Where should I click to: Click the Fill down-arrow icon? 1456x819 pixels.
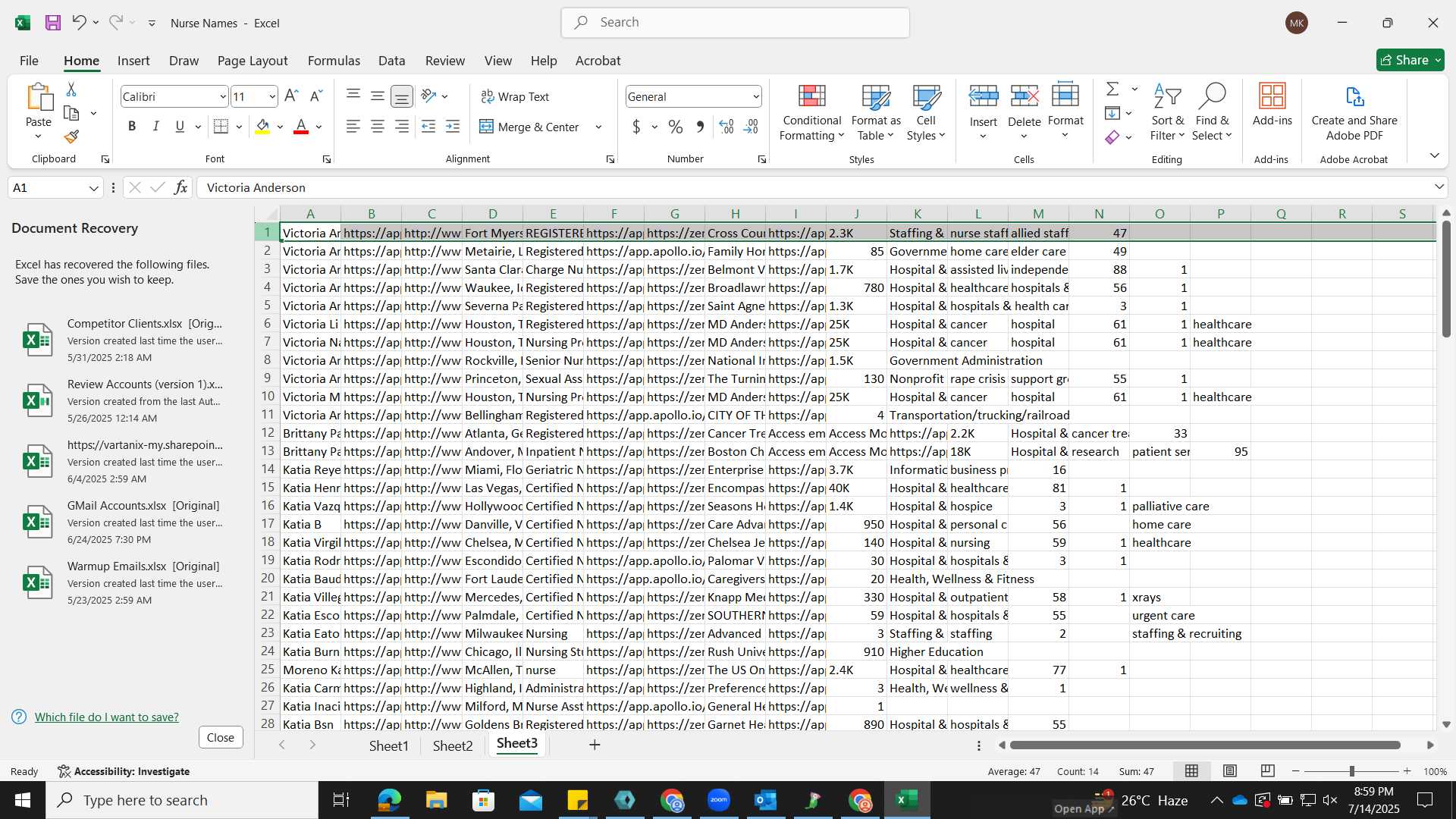pyautogui.click(x=1112, y=113)
